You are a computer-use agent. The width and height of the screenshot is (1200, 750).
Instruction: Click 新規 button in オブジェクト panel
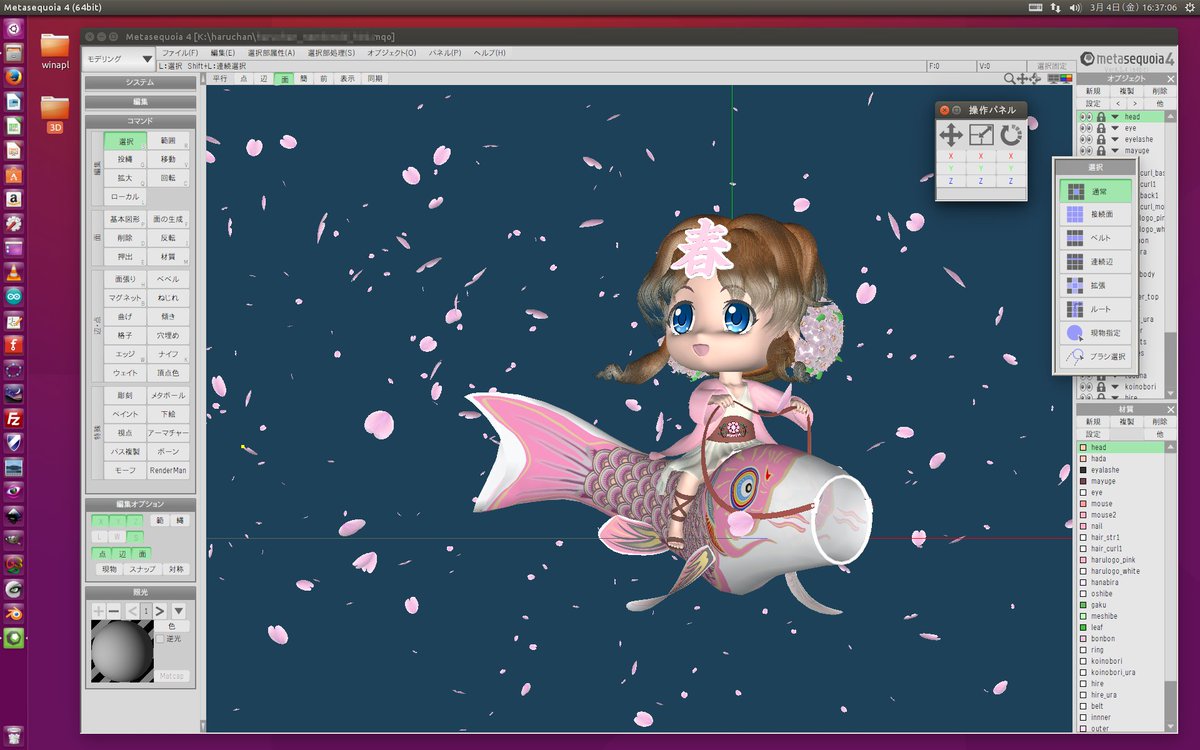[x=1093, y=91]
